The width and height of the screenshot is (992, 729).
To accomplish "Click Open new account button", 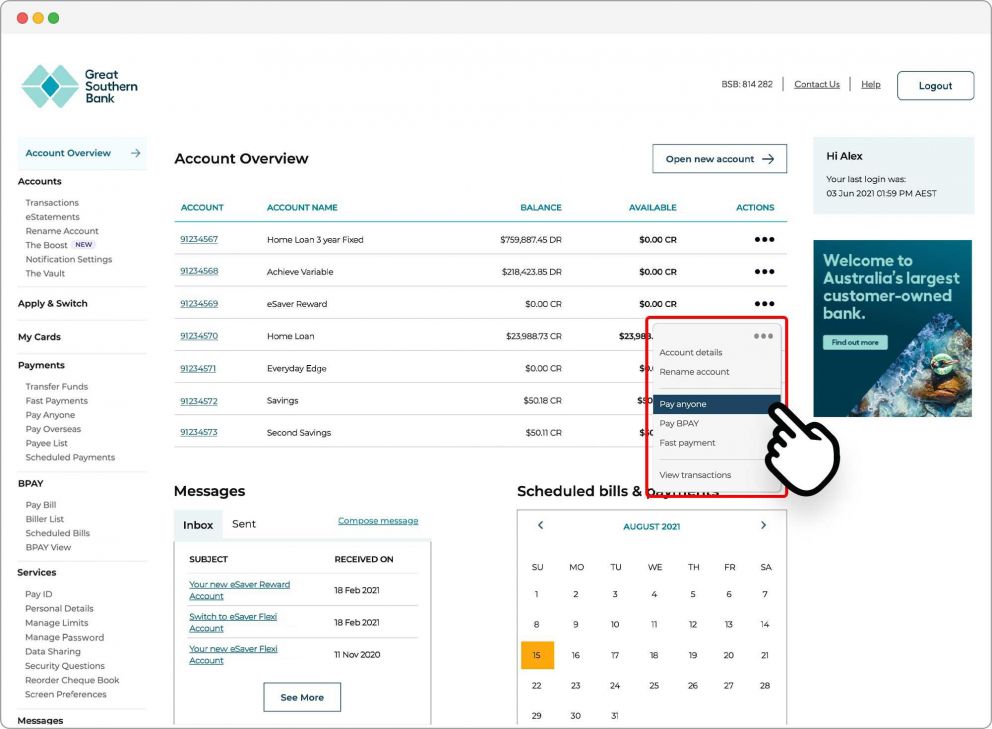I will click(719, 159).
